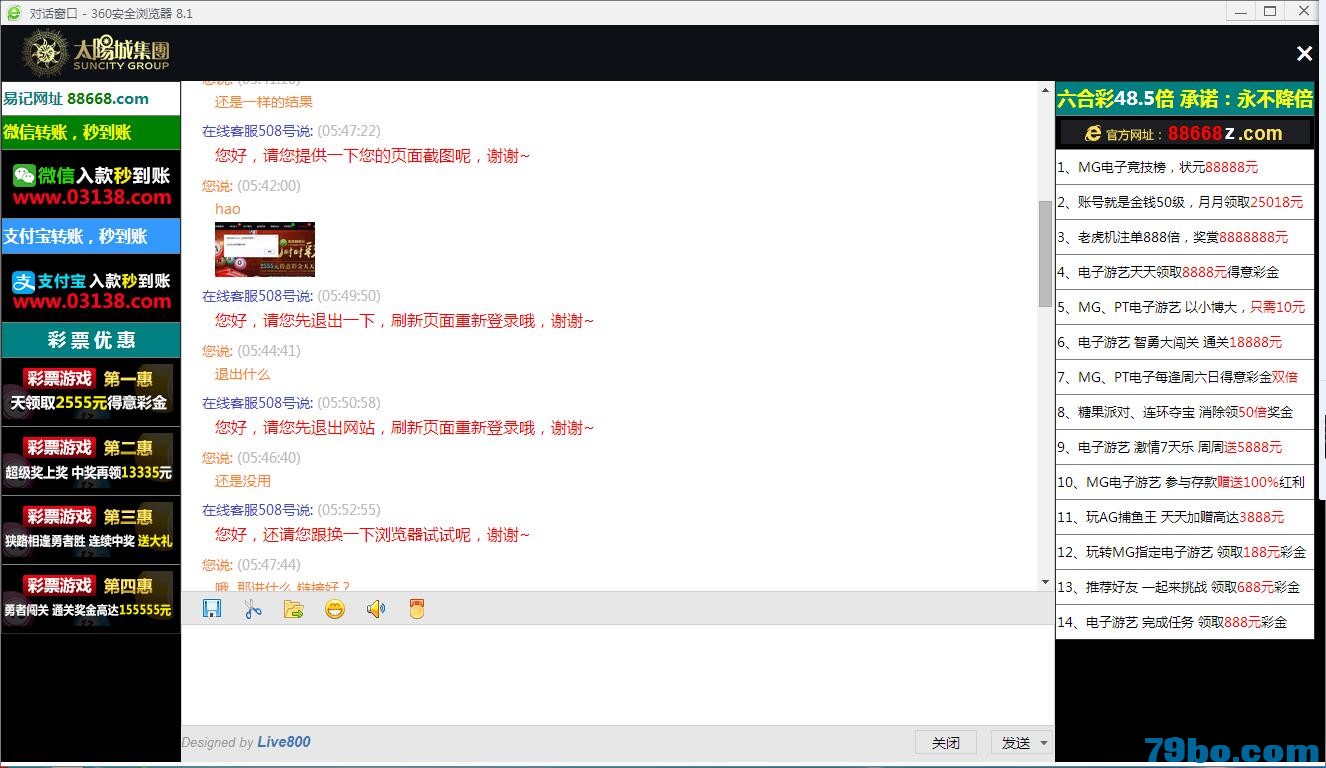The image size is (1326, 768).
Task: Click the 六合彩48.5倍 banner
Action: click(1185, 99)
